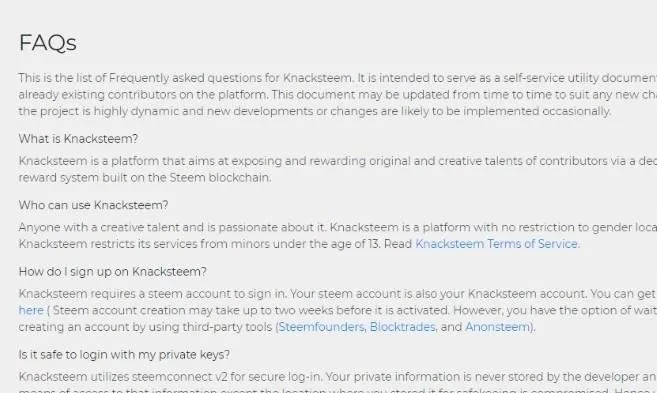Click the words 'Steem blockchain' in the first answer

coord(220,178)
